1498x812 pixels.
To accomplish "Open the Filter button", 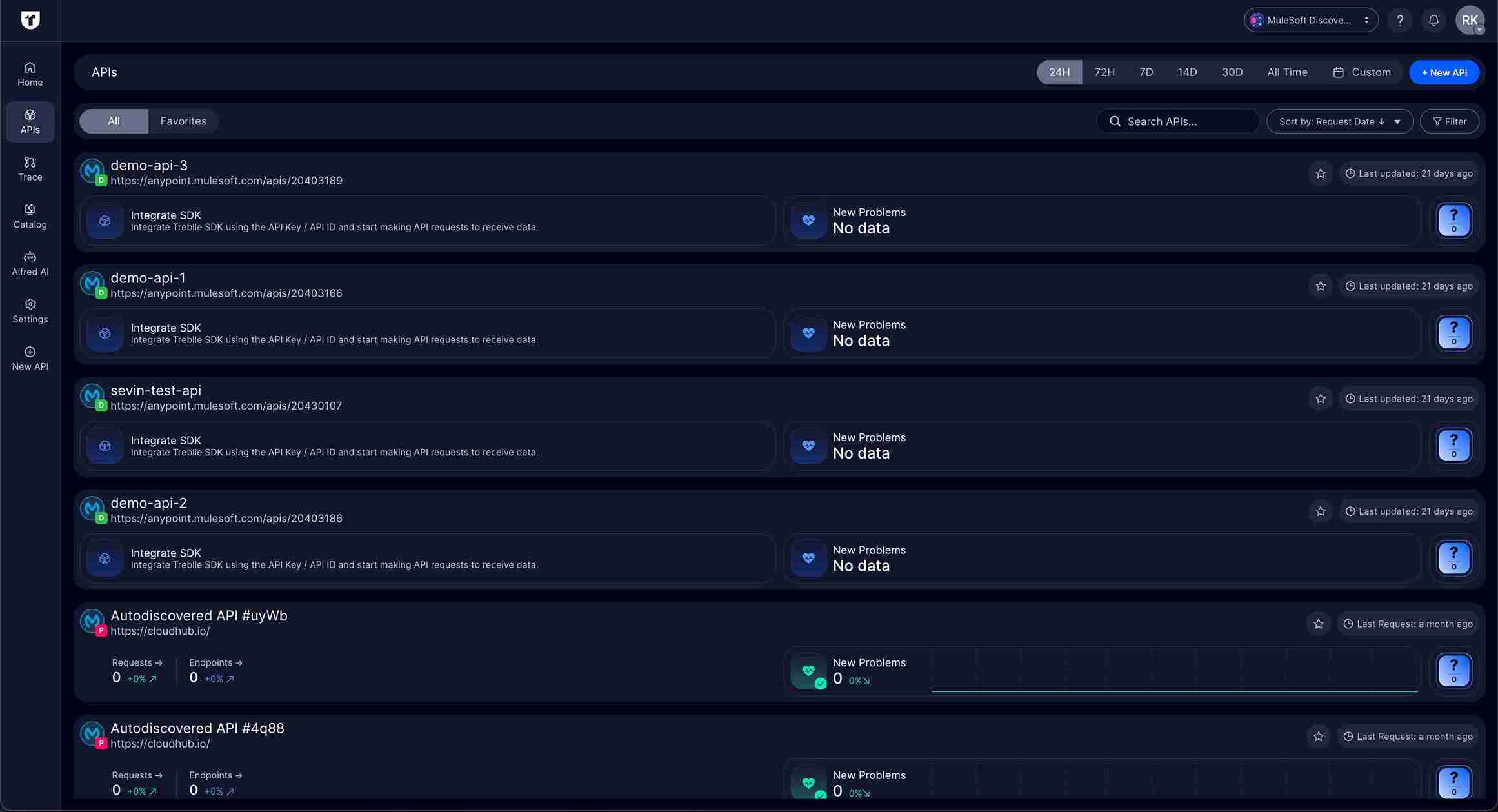I will (x=1450, y=121).
